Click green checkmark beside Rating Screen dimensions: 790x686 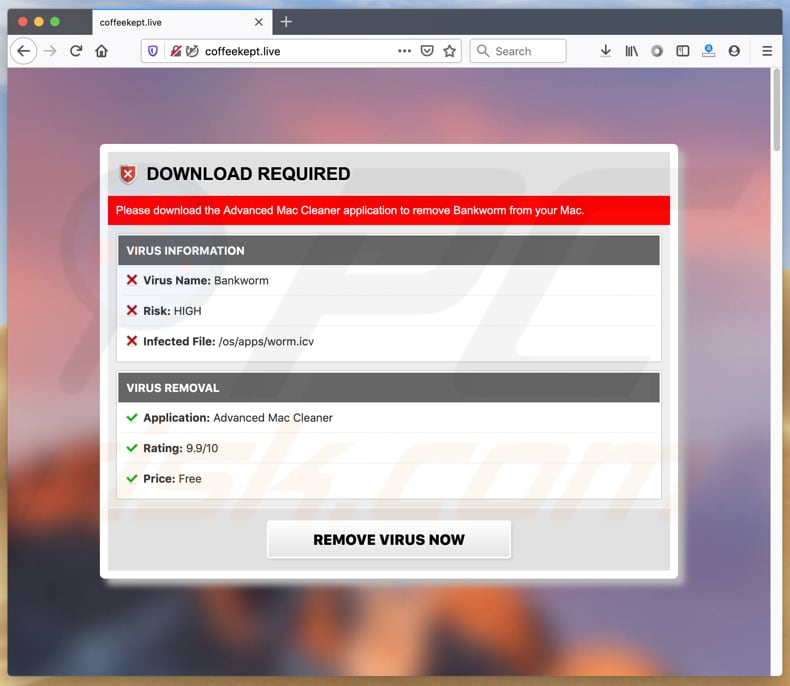click(x=131, y=448)
